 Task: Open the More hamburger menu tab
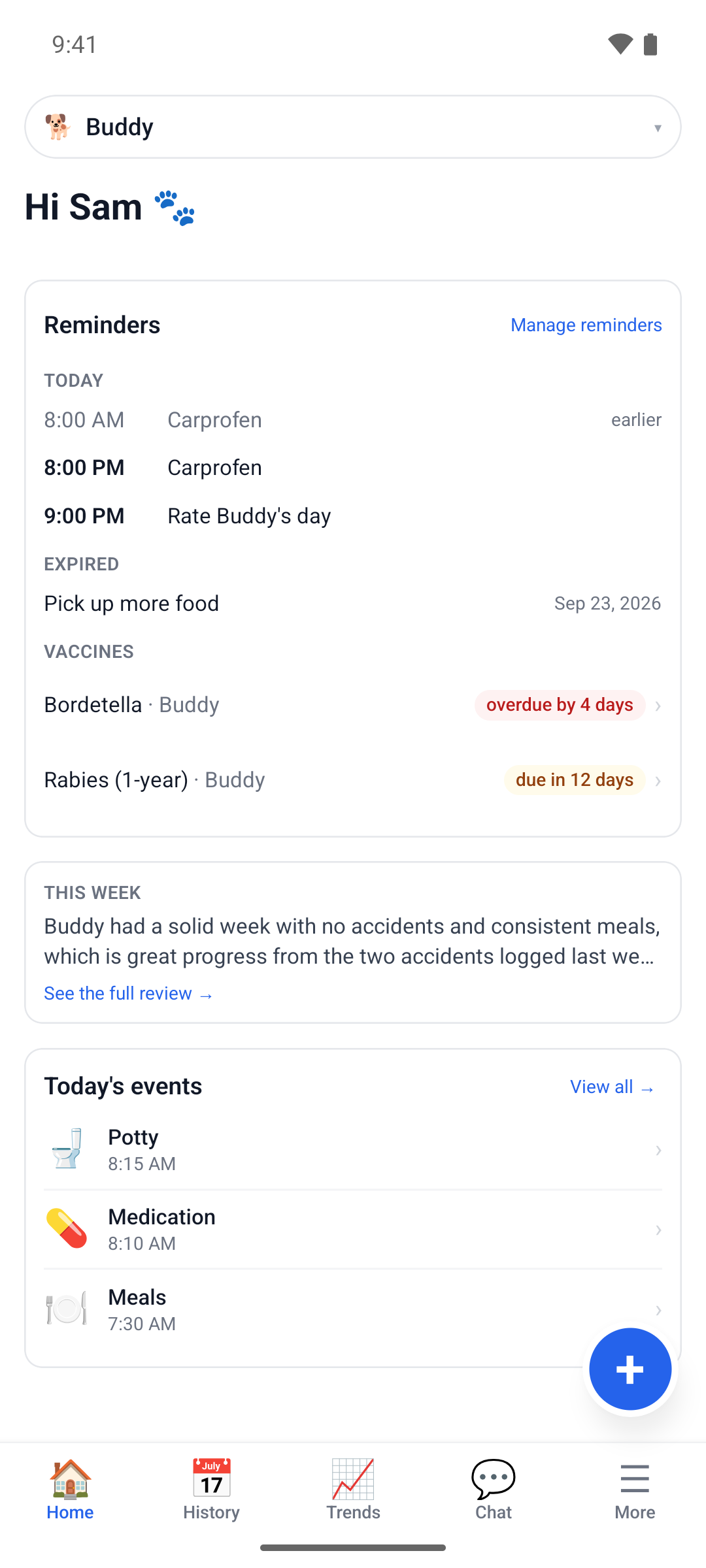click(x=635, y=1490)
